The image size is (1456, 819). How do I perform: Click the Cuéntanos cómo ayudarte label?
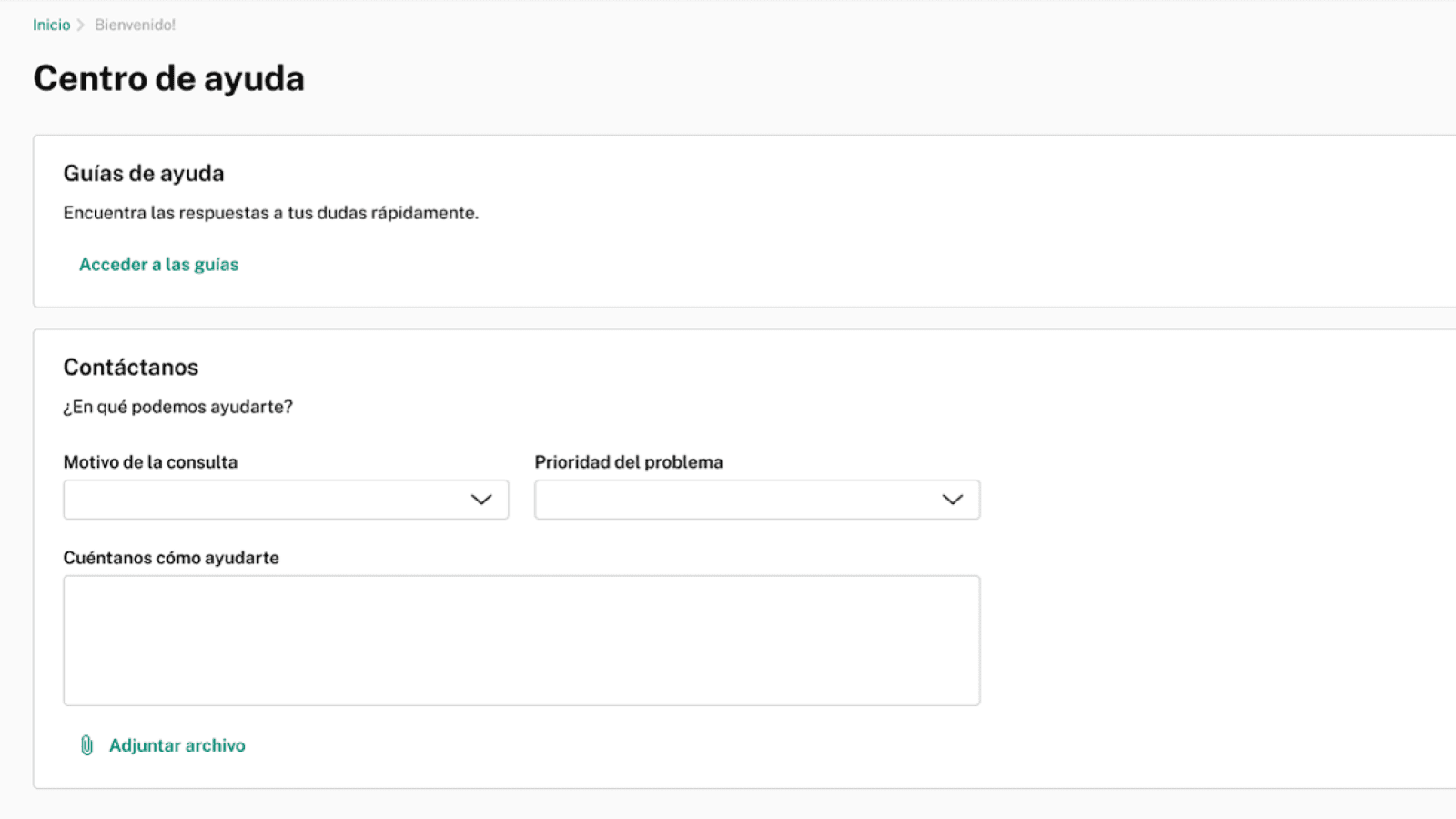click(x=171, y=558)
